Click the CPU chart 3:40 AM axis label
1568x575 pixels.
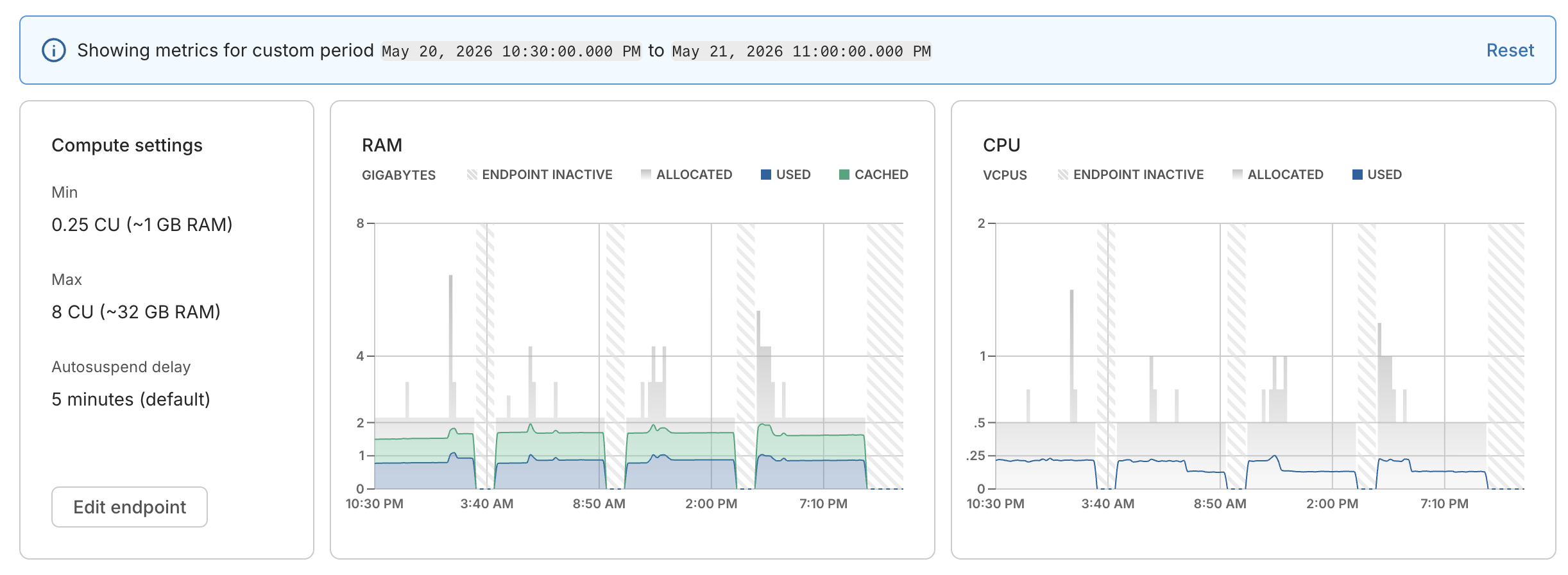coord(1108,504)
